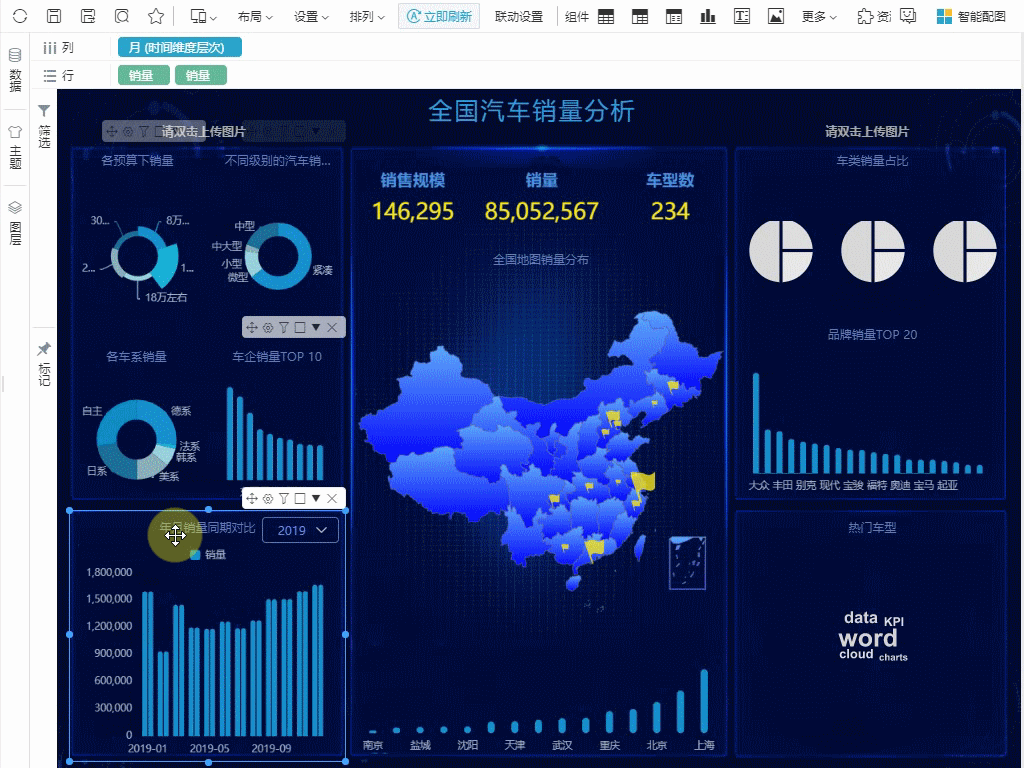Click the South China Sea inset map
The height and width of the screenshot is (768, 1024).
pyautogui.click(x=688, y=563)
